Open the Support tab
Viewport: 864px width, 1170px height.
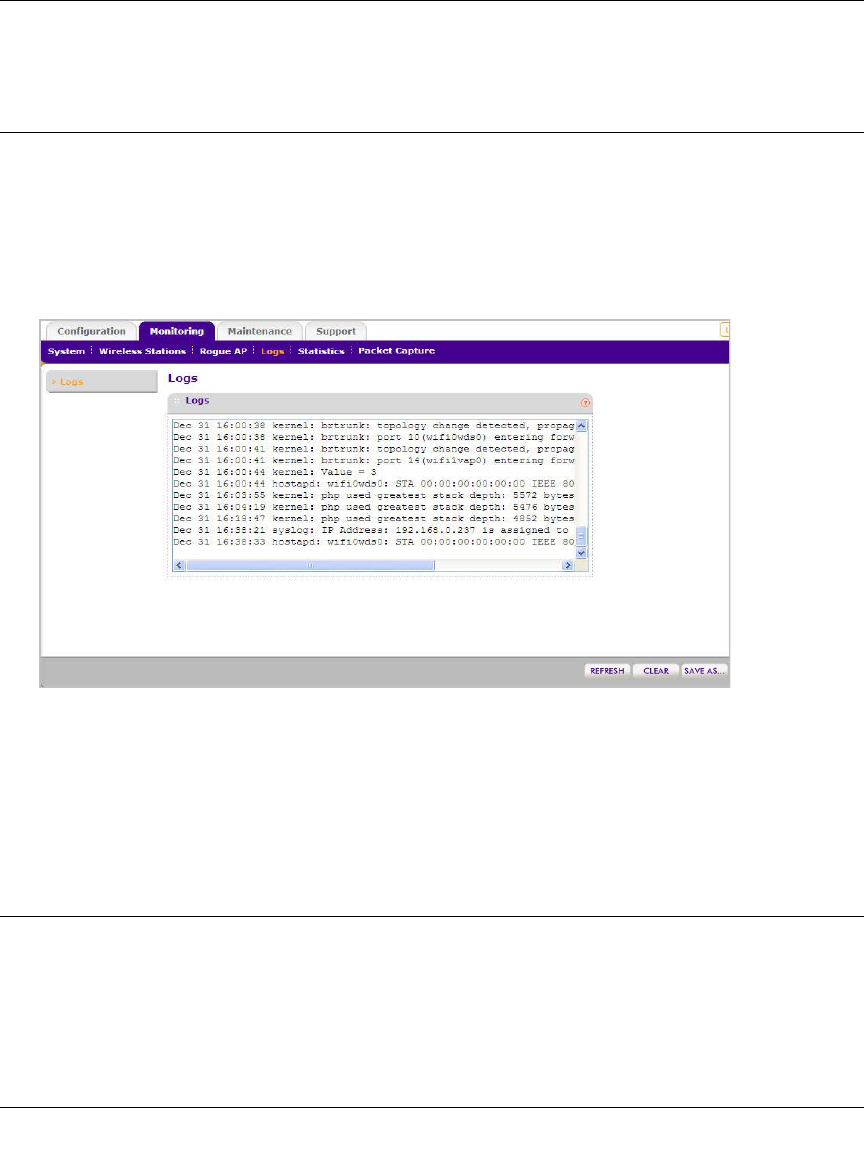(x=336, y=331)
